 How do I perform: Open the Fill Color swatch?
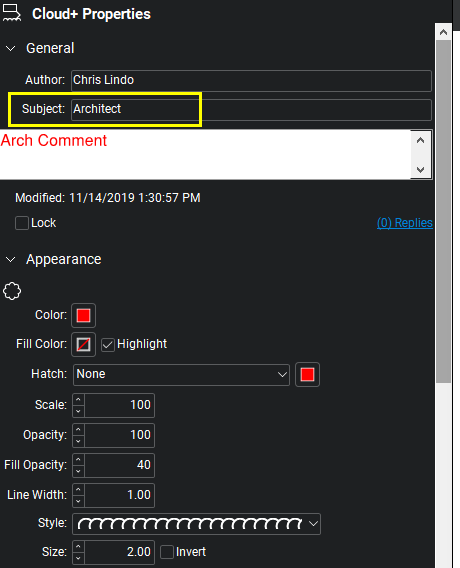[83, 344]
